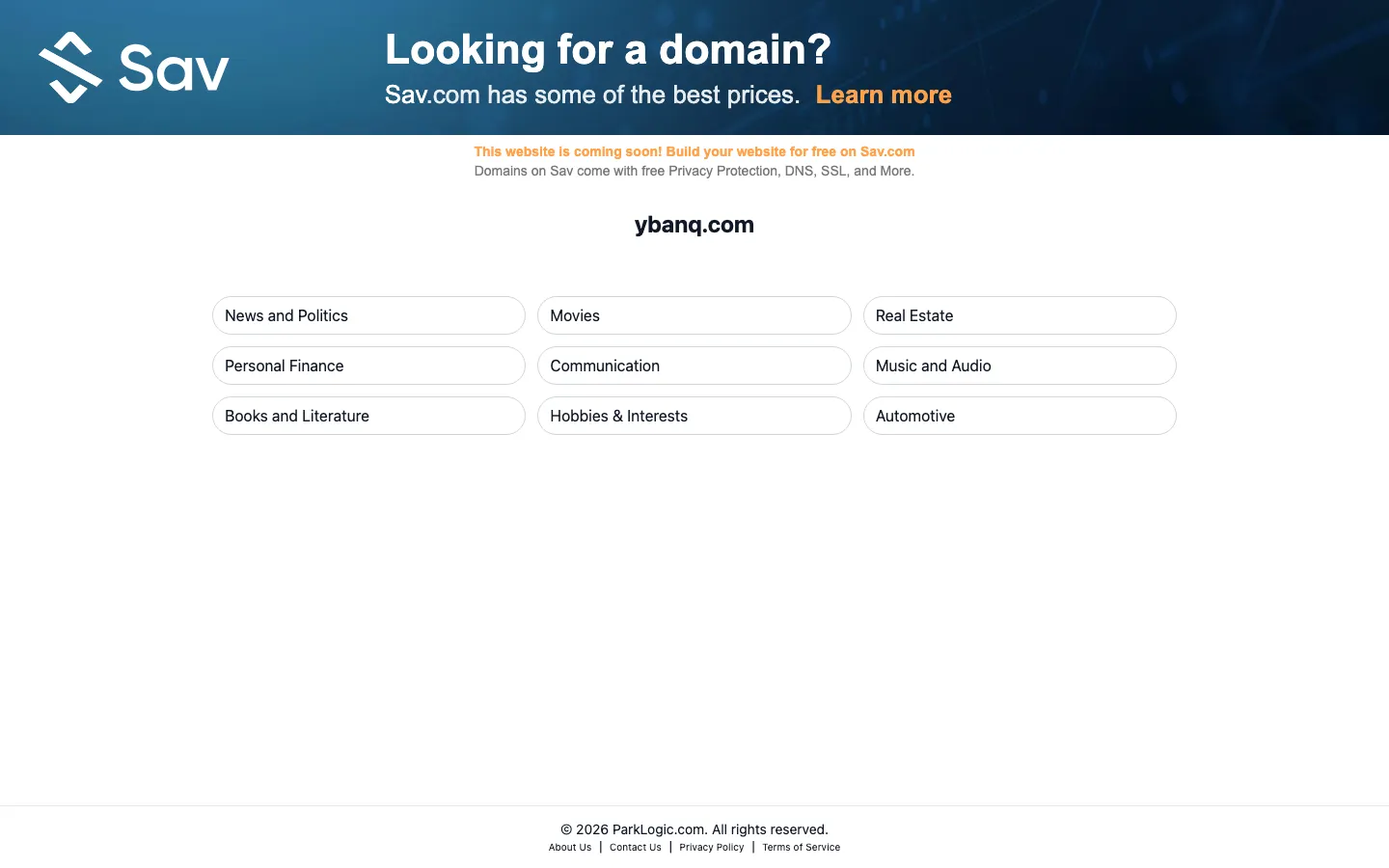This screenshot has height=868, width=1389.
Task: Choose the Automotive category
Action: [1020, 416]
